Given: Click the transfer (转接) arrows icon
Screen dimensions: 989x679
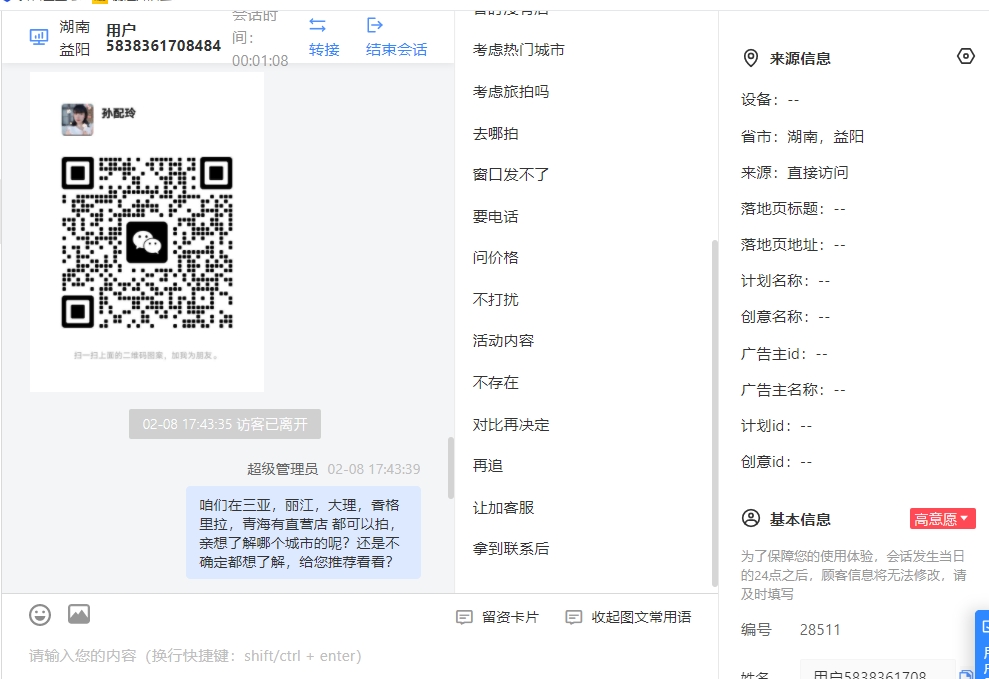Looking at the screenshot, I should click(317, 25).
